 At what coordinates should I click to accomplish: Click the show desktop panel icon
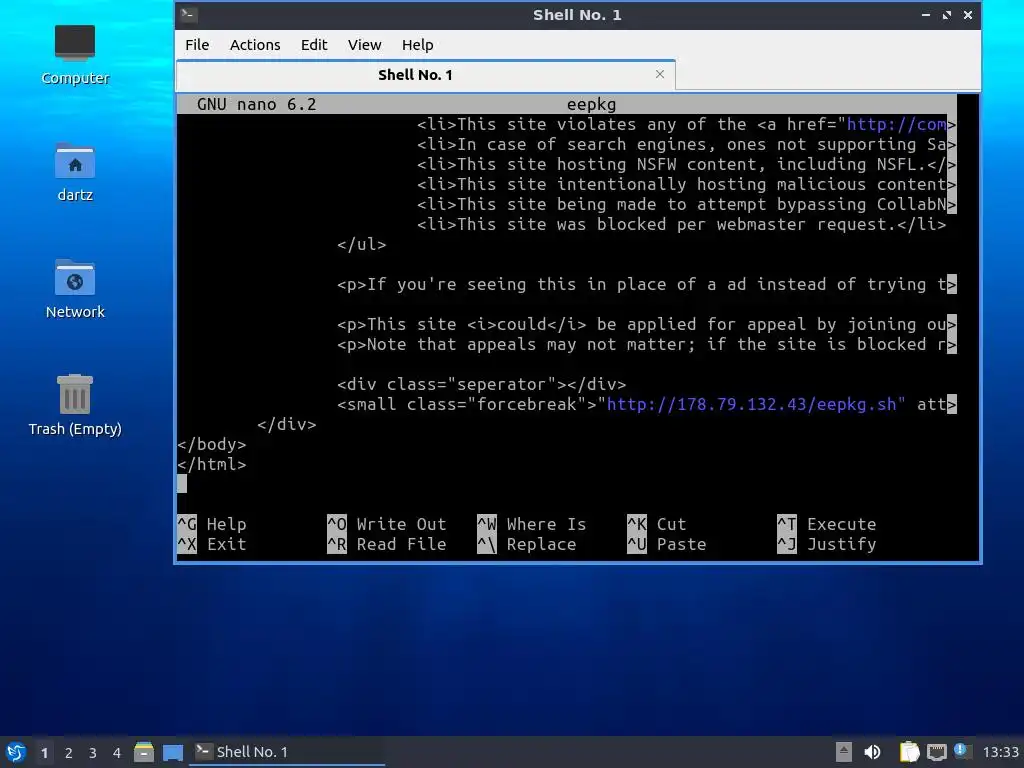click(x=172, y=752)
